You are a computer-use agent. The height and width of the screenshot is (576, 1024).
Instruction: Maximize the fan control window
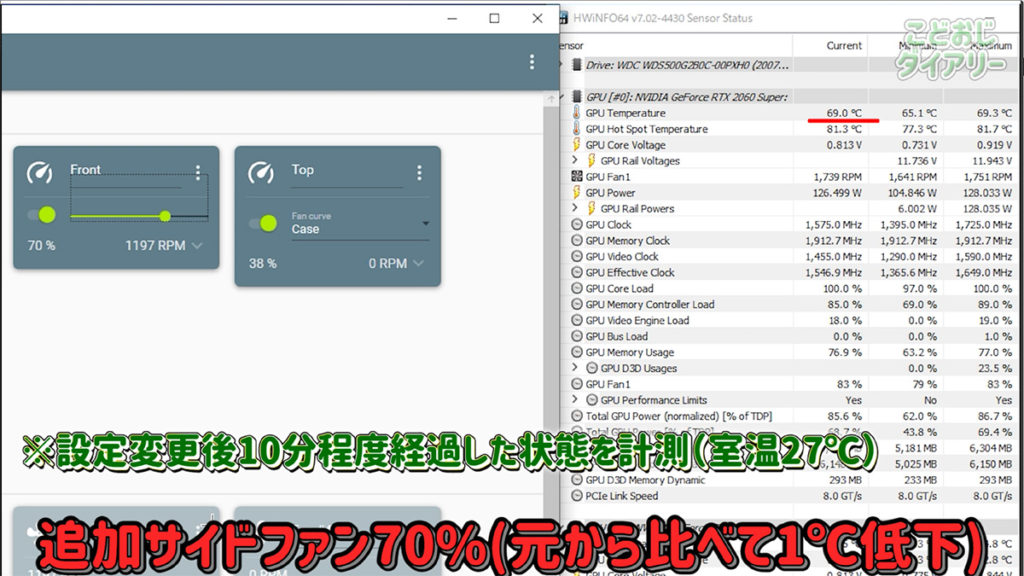coord(494,18)
